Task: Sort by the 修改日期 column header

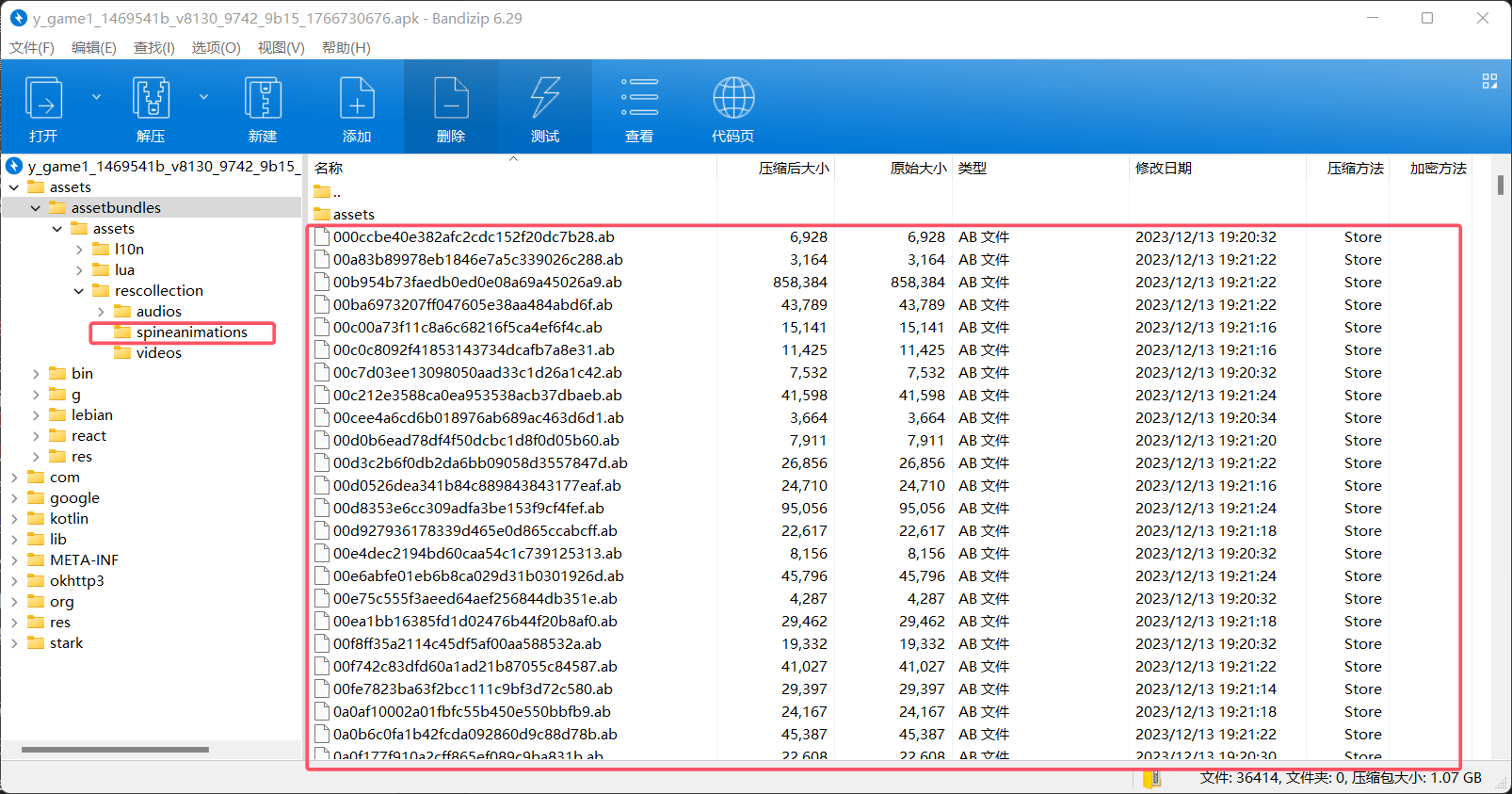Action: [1164, 169]
